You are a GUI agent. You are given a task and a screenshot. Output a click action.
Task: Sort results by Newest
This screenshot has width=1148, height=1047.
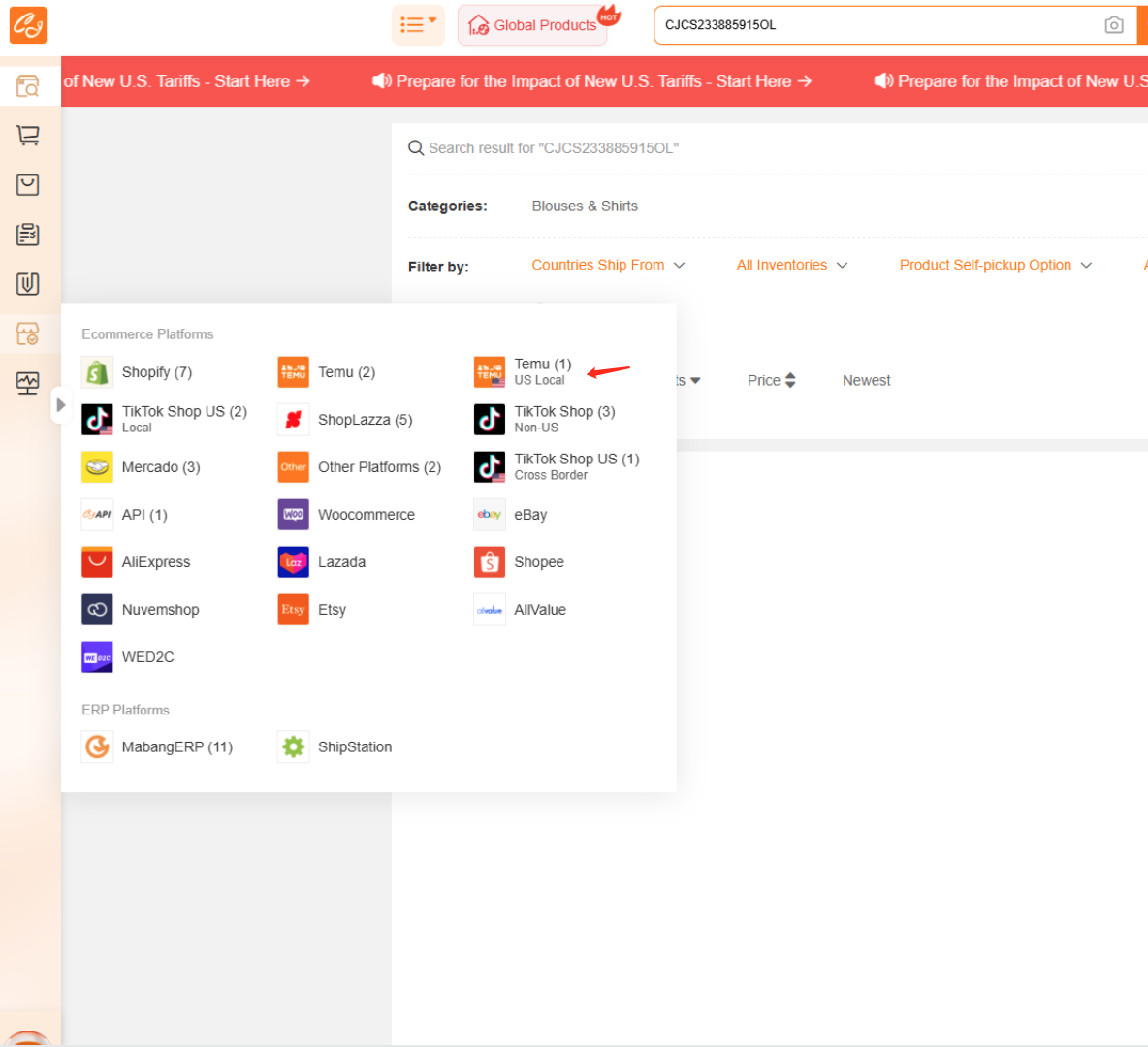click(x=866, y=380)
